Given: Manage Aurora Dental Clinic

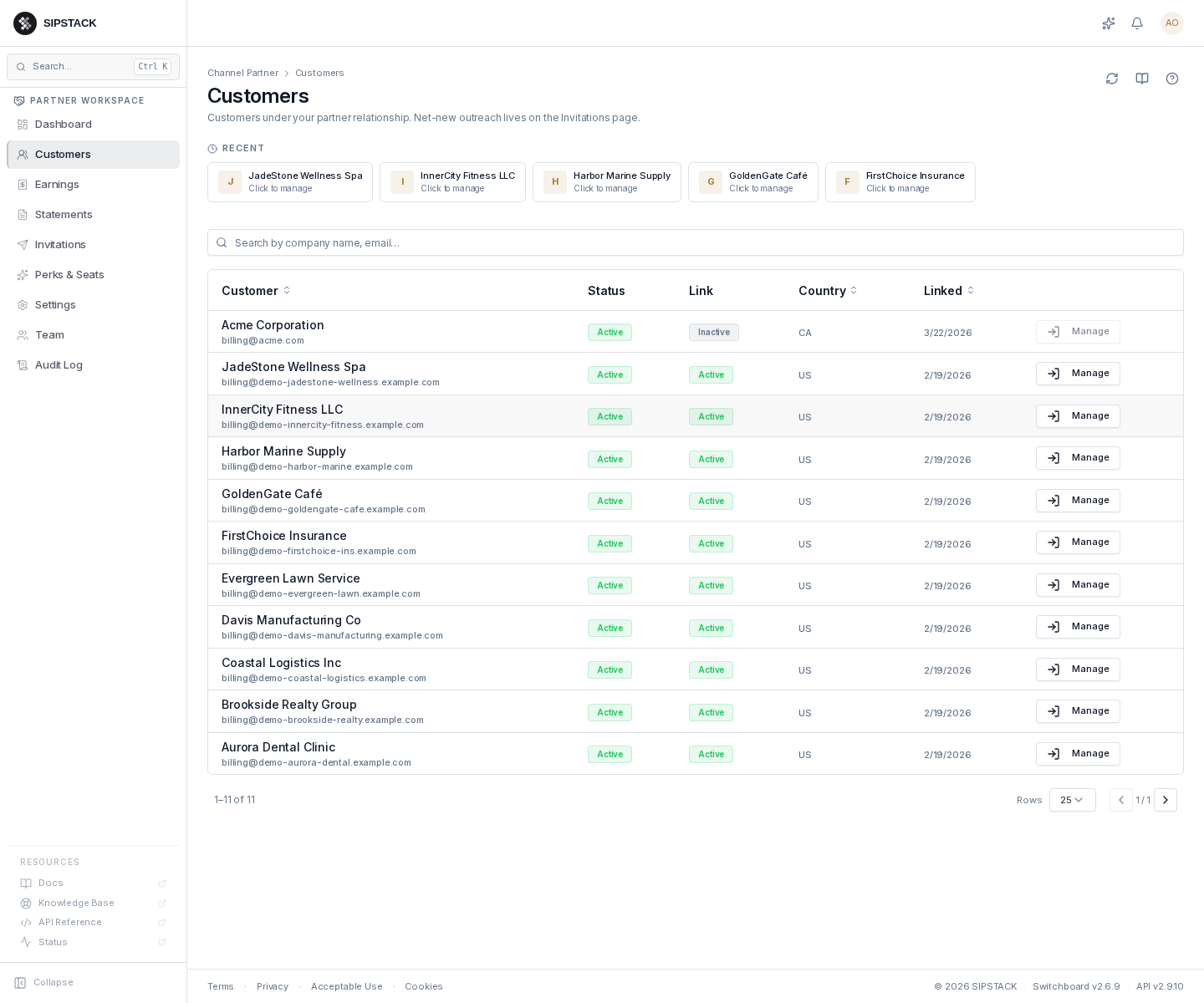Looking at the screenshot, I should 1078,754.
